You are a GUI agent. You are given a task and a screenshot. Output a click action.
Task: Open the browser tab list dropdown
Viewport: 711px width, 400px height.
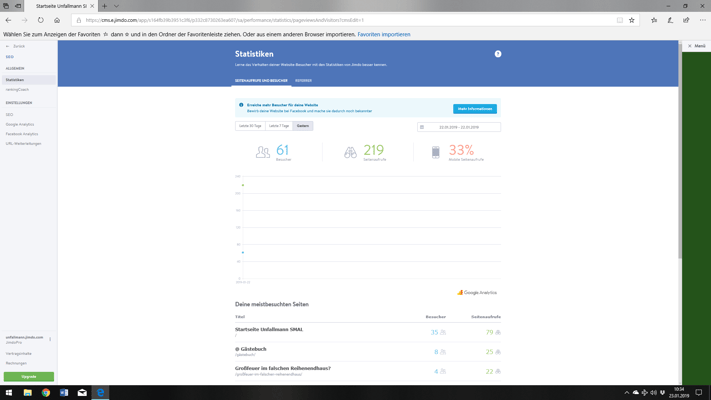coord(116,6)
